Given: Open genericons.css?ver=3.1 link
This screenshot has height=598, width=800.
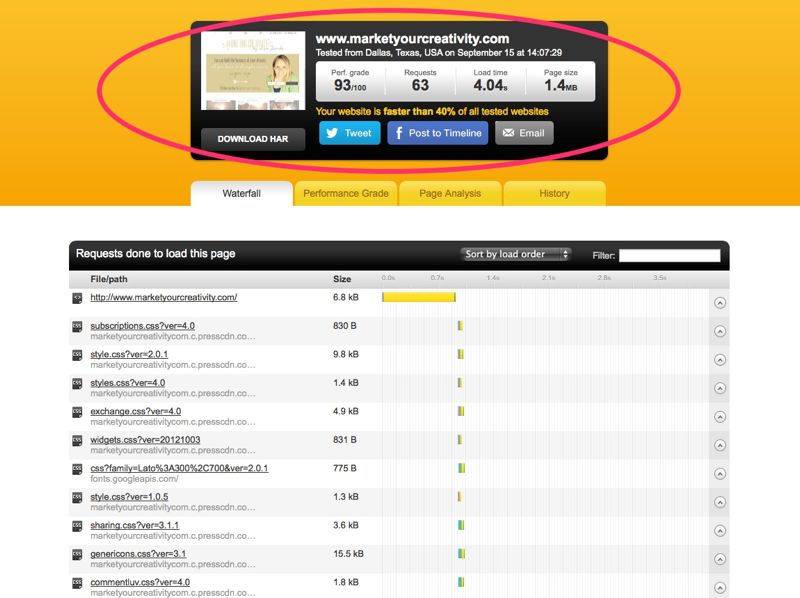Looking at the screenshot, I should tap(138, 554).
